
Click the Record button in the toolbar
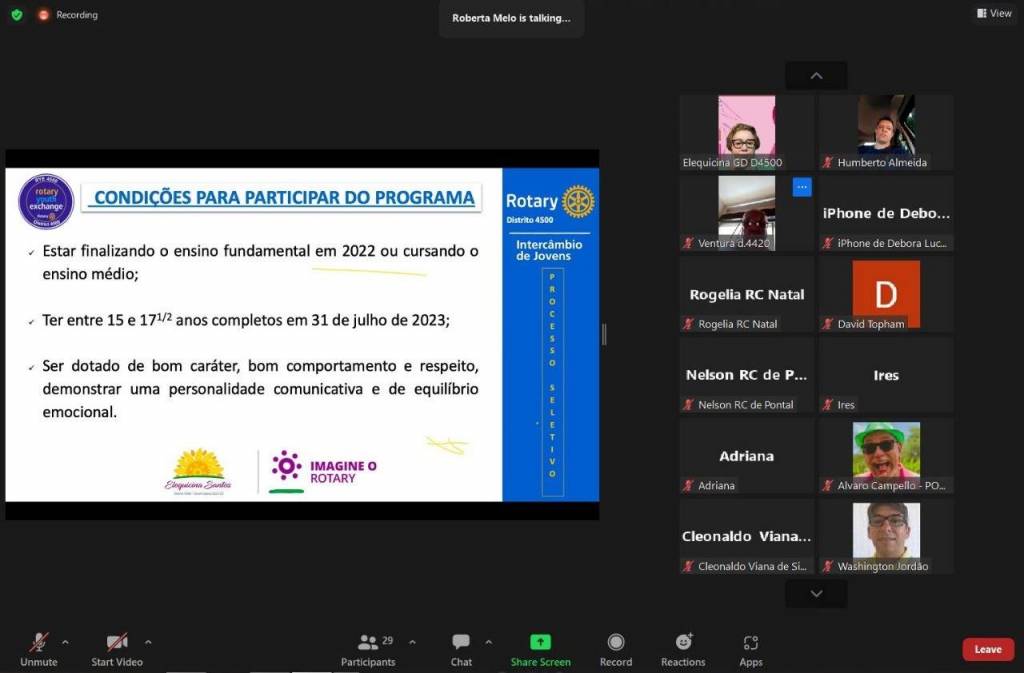pyautogui.click(x=616, y=648)
